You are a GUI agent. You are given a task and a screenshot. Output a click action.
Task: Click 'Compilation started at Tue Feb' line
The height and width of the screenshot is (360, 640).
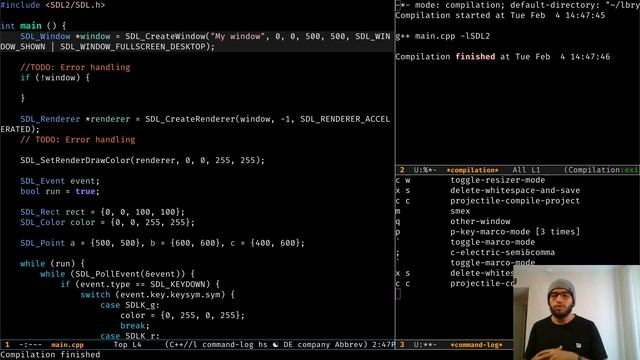[x=500, y=15]
